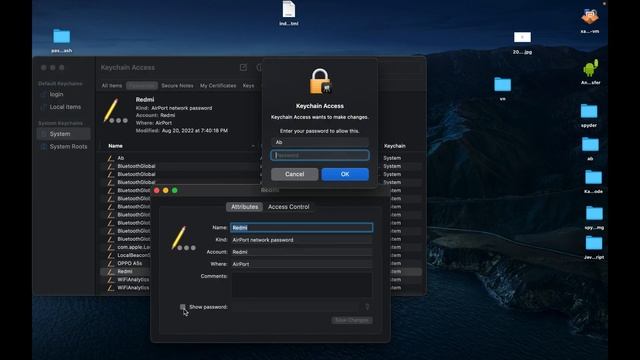The image size is (640, 360).
Task: Select the 'Redmi' row in the list
Action: [125, 271]
